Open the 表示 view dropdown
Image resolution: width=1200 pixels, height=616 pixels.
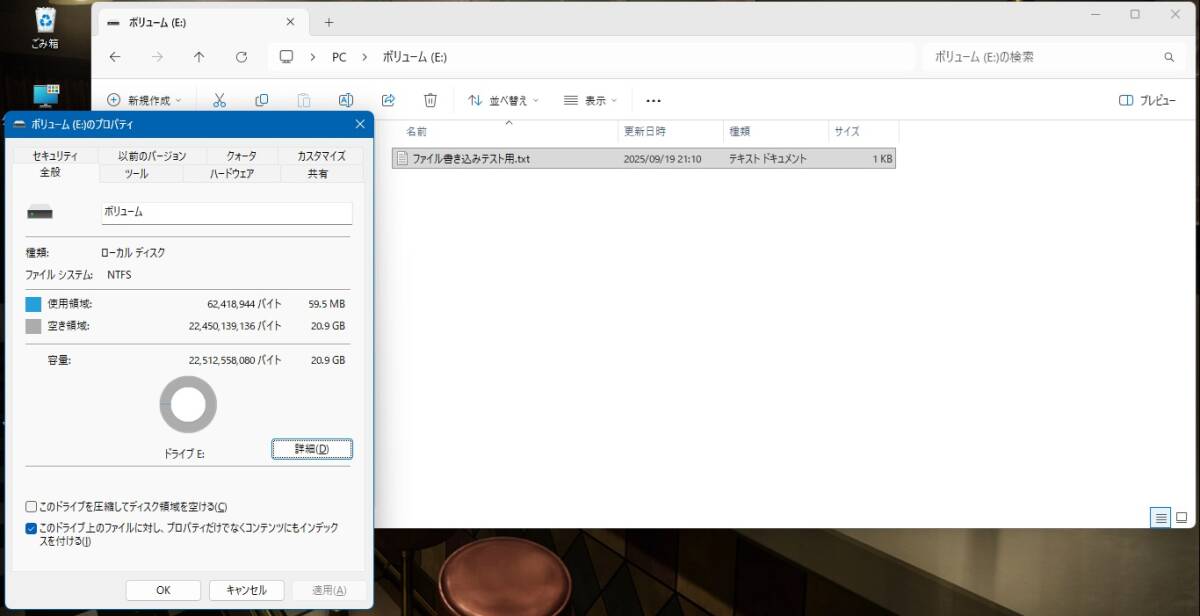[590, 100]
